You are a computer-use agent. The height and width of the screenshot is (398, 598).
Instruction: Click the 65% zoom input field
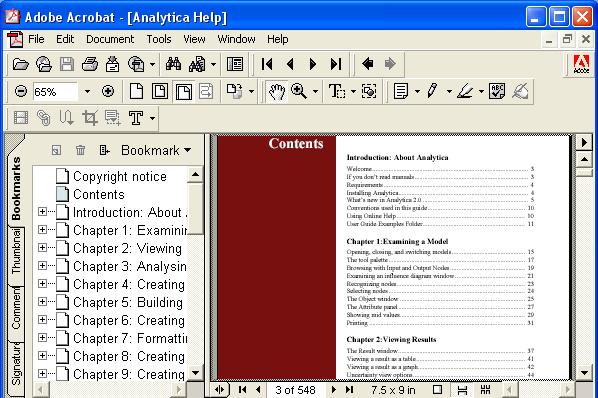click(55, 91)
